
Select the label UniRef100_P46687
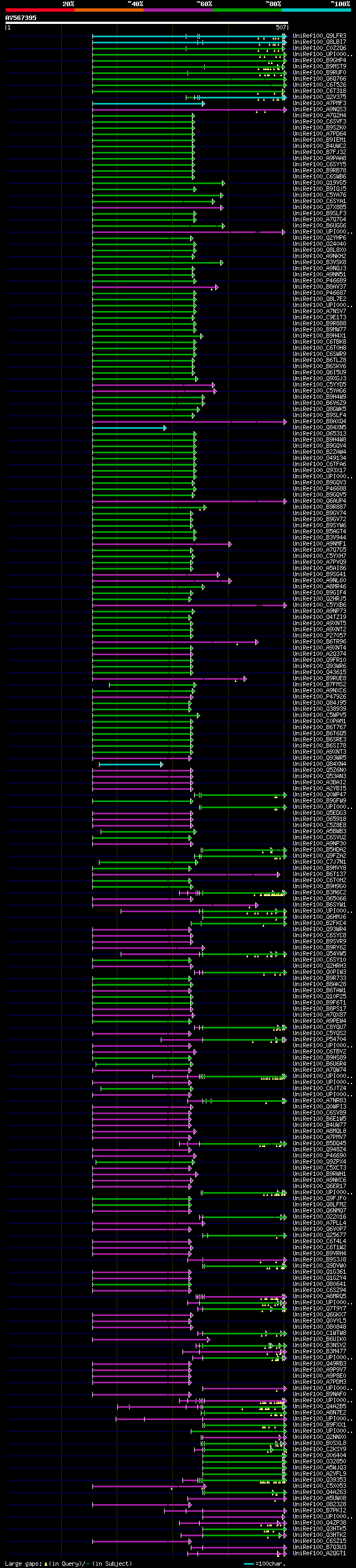(319, 293)
